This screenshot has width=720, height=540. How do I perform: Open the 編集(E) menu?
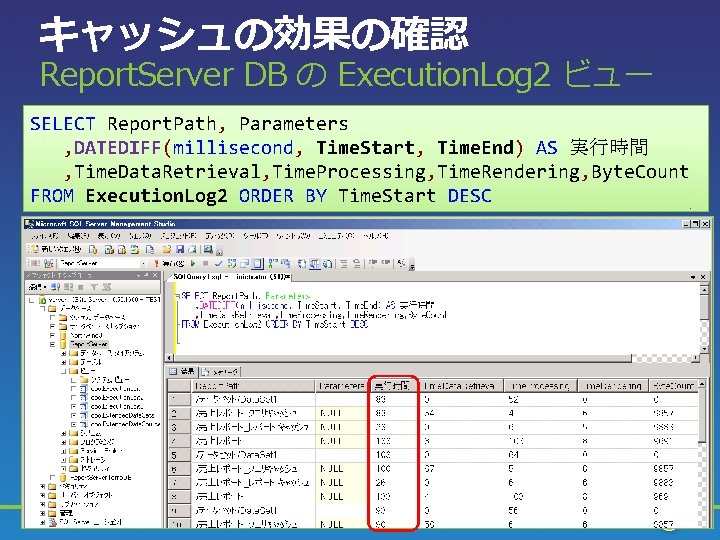pos(79,236)
